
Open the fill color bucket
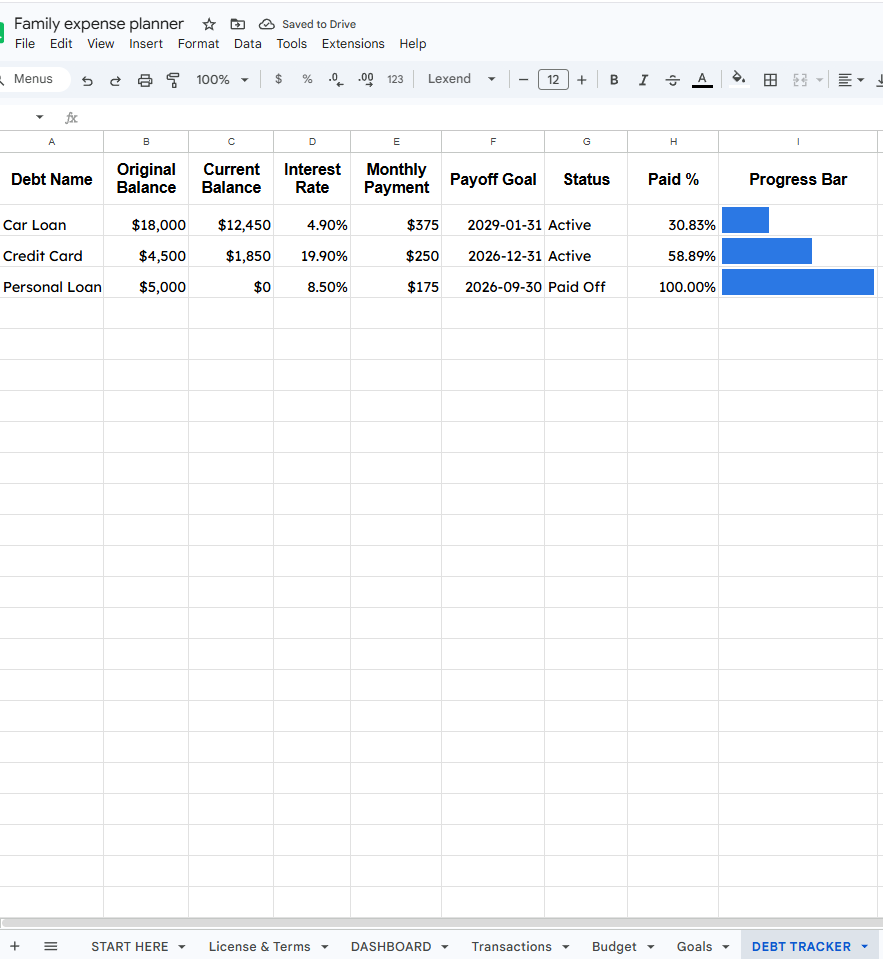[739, 79]
